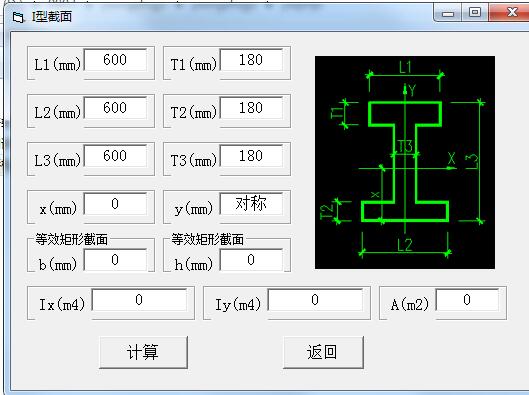Click the I型截面 title text
The image size is (529, 395).
(x=52, y=17)
